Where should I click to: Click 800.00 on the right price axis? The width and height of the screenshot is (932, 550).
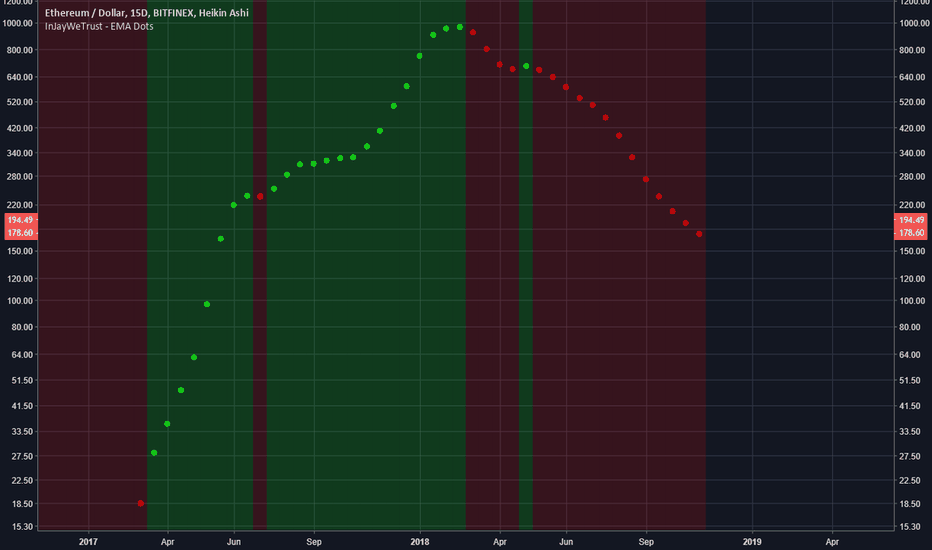(912, 50)
